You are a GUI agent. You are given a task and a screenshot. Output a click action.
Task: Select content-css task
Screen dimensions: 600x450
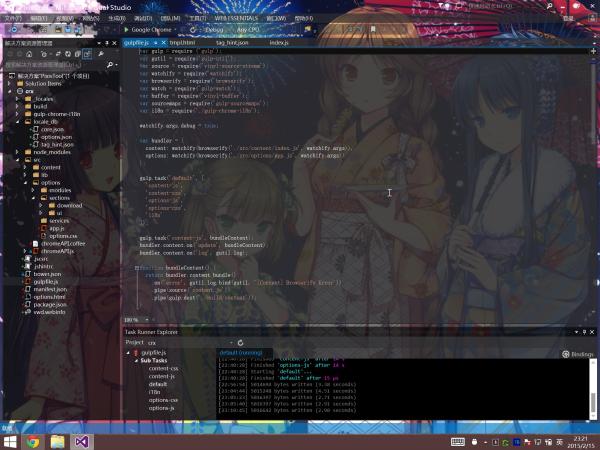(x=163, y=368)
